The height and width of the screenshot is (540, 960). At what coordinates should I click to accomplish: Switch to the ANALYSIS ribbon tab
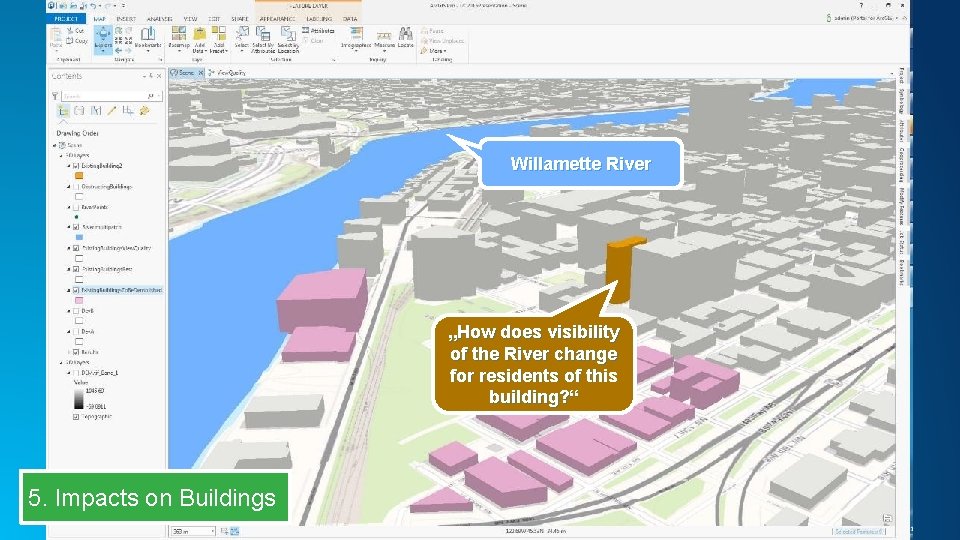pos(159,19)
